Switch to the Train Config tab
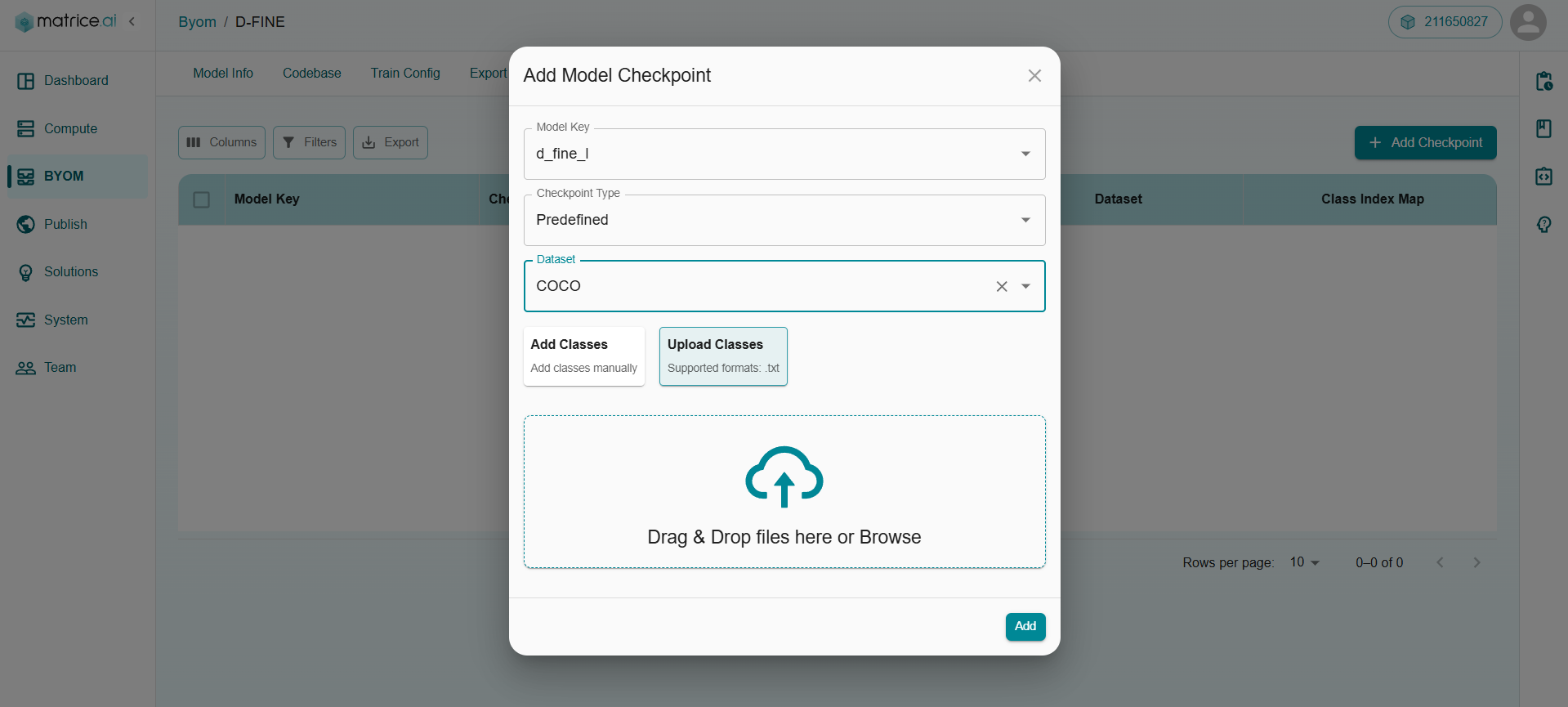Viewport: 1568px width, 707px height. point(405,74)
